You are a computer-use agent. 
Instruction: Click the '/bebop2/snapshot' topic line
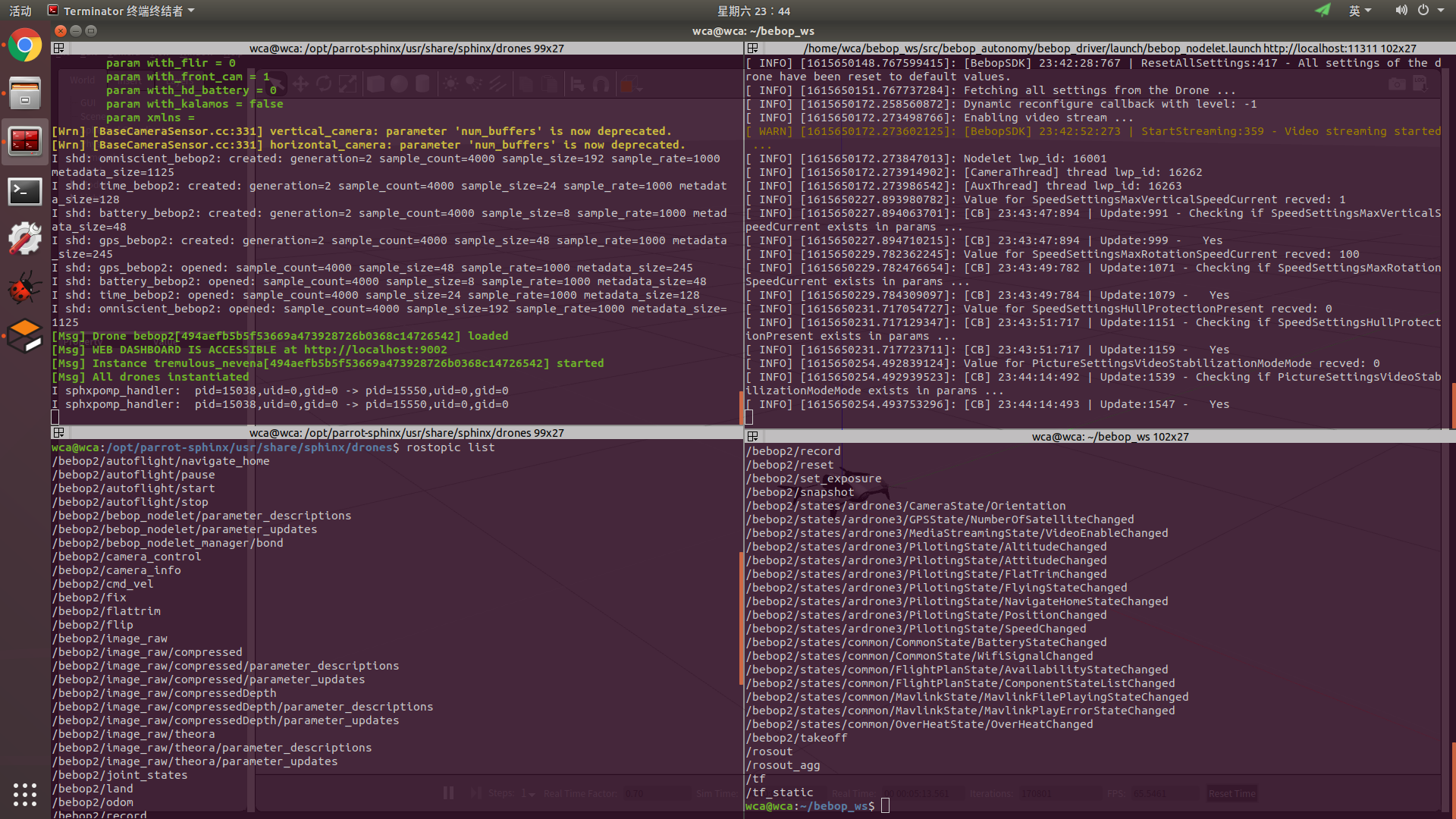tap(800, 492)
